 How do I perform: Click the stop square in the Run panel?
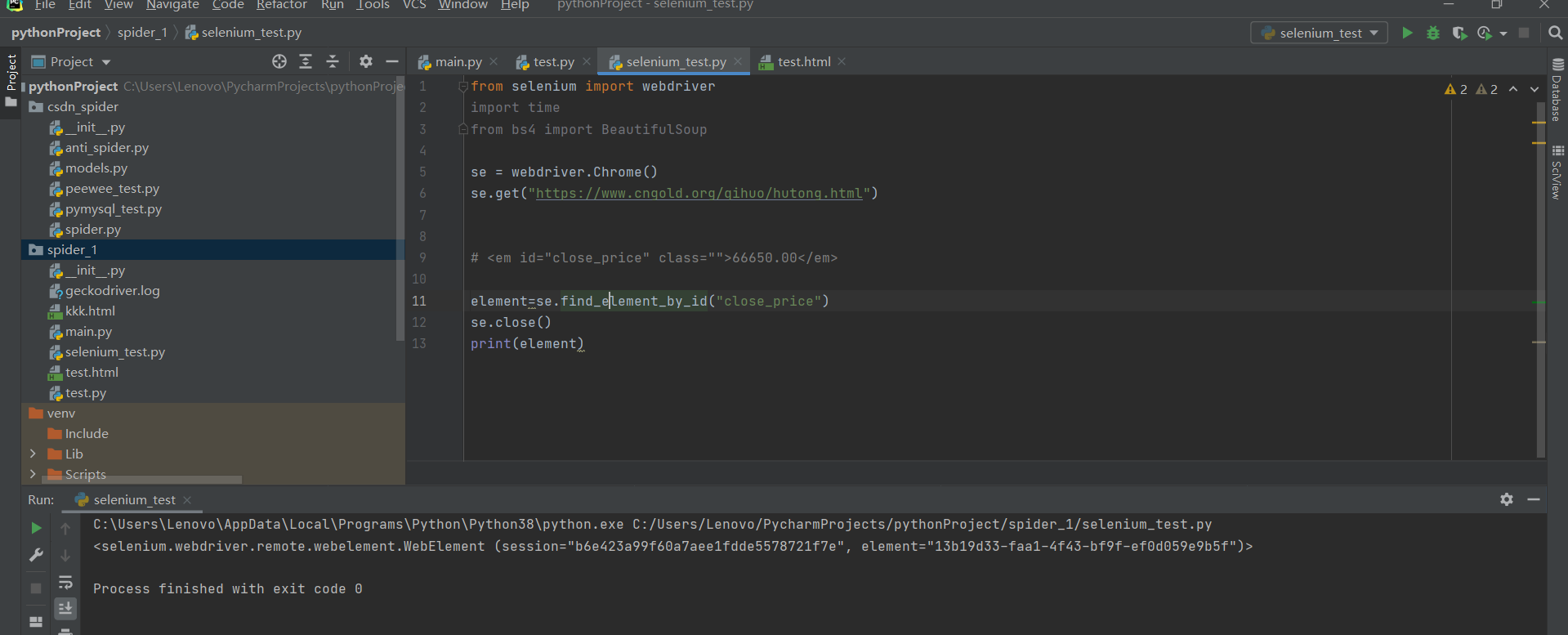pyautogui.click(x=36, y=588)
